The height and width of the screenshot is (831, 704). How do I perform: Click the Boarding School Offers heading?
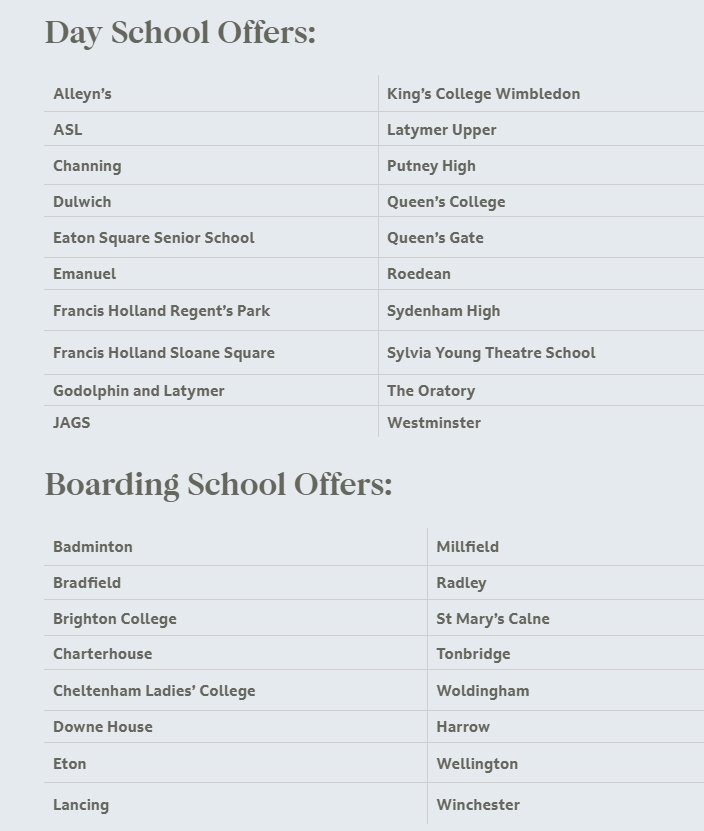tap(218, 485)
